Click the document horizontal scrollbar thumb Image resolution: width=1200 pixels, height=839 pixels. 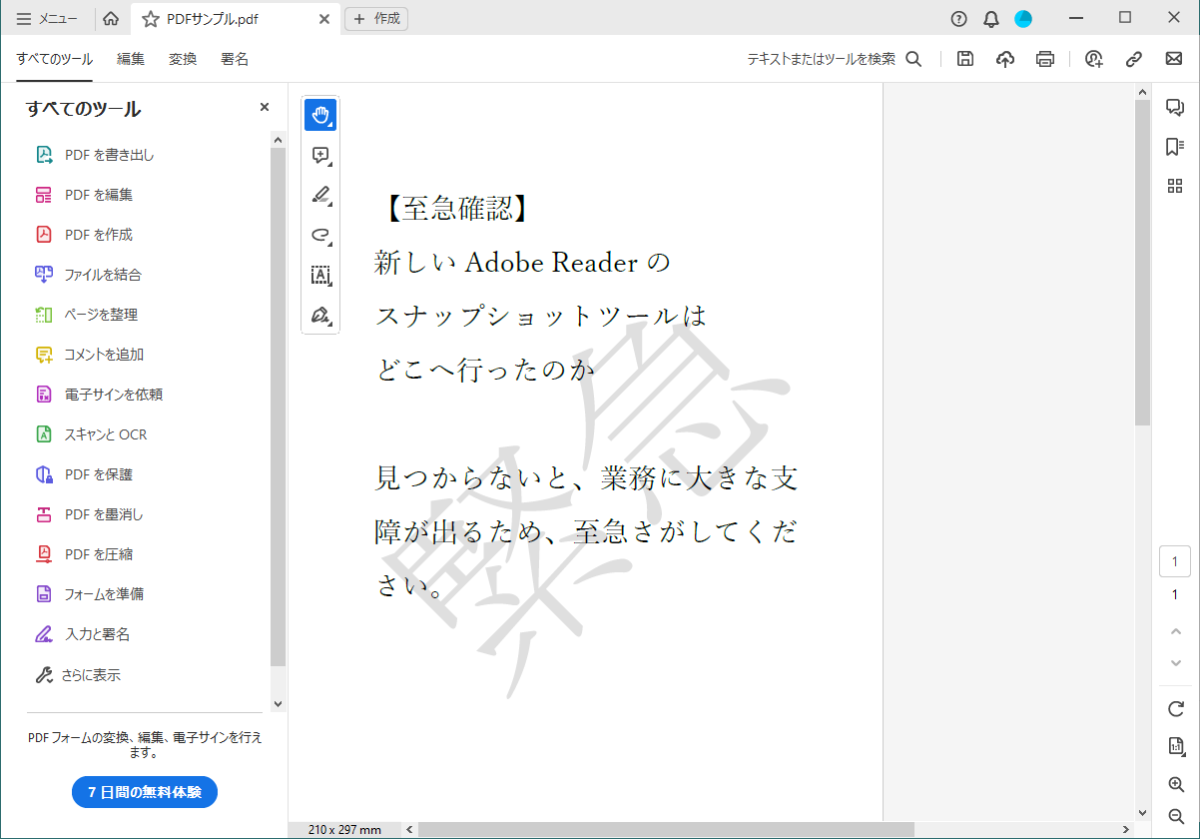pos(666,830)
